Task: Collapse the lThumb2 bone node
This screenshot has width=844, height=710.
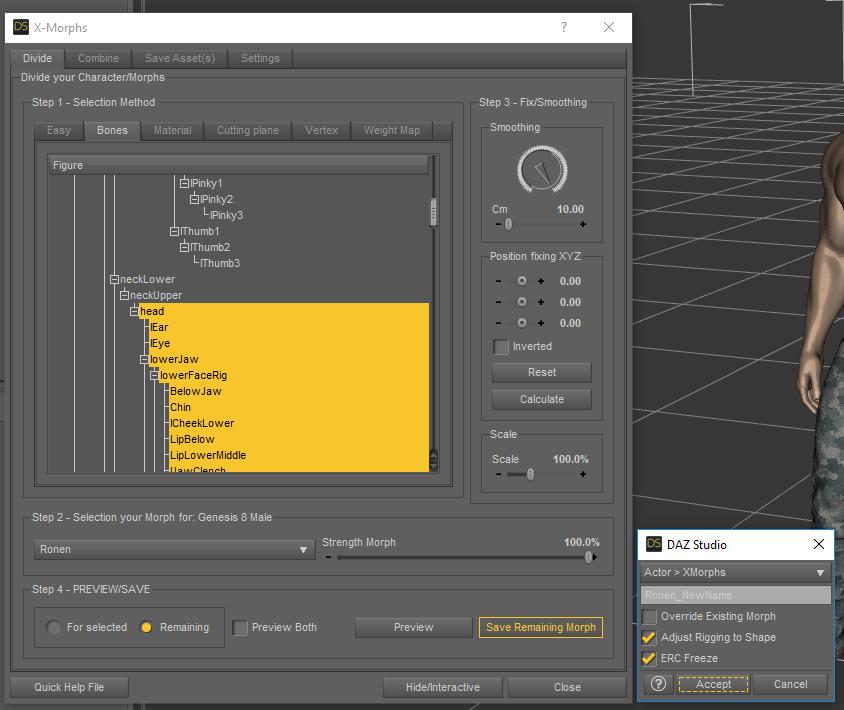Action: (x=184, y=247)
